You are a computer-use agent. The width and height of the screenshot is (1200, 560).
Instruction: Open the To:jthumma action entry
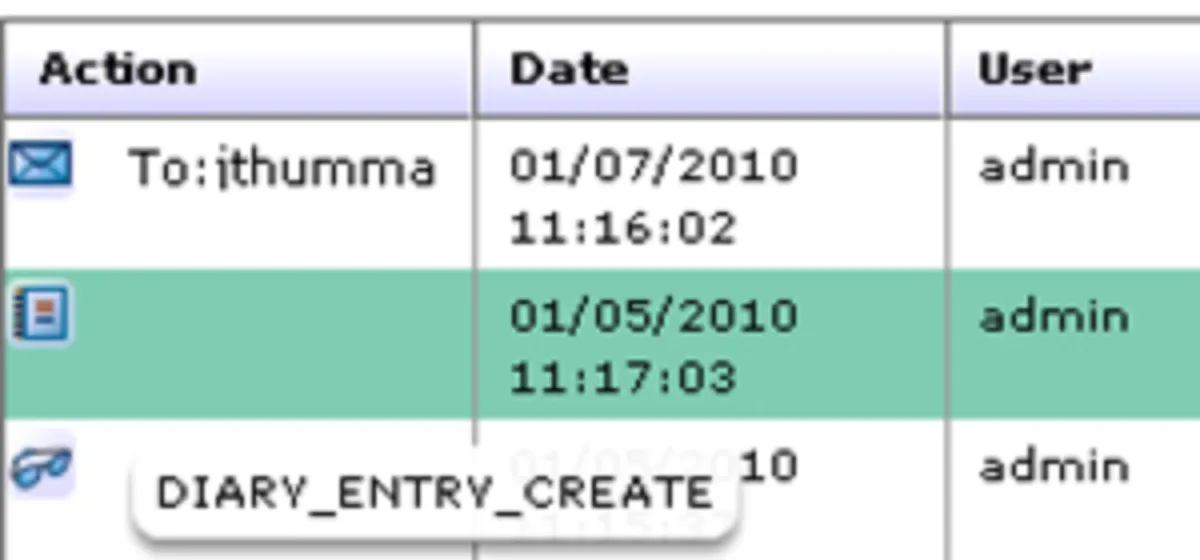282,168
